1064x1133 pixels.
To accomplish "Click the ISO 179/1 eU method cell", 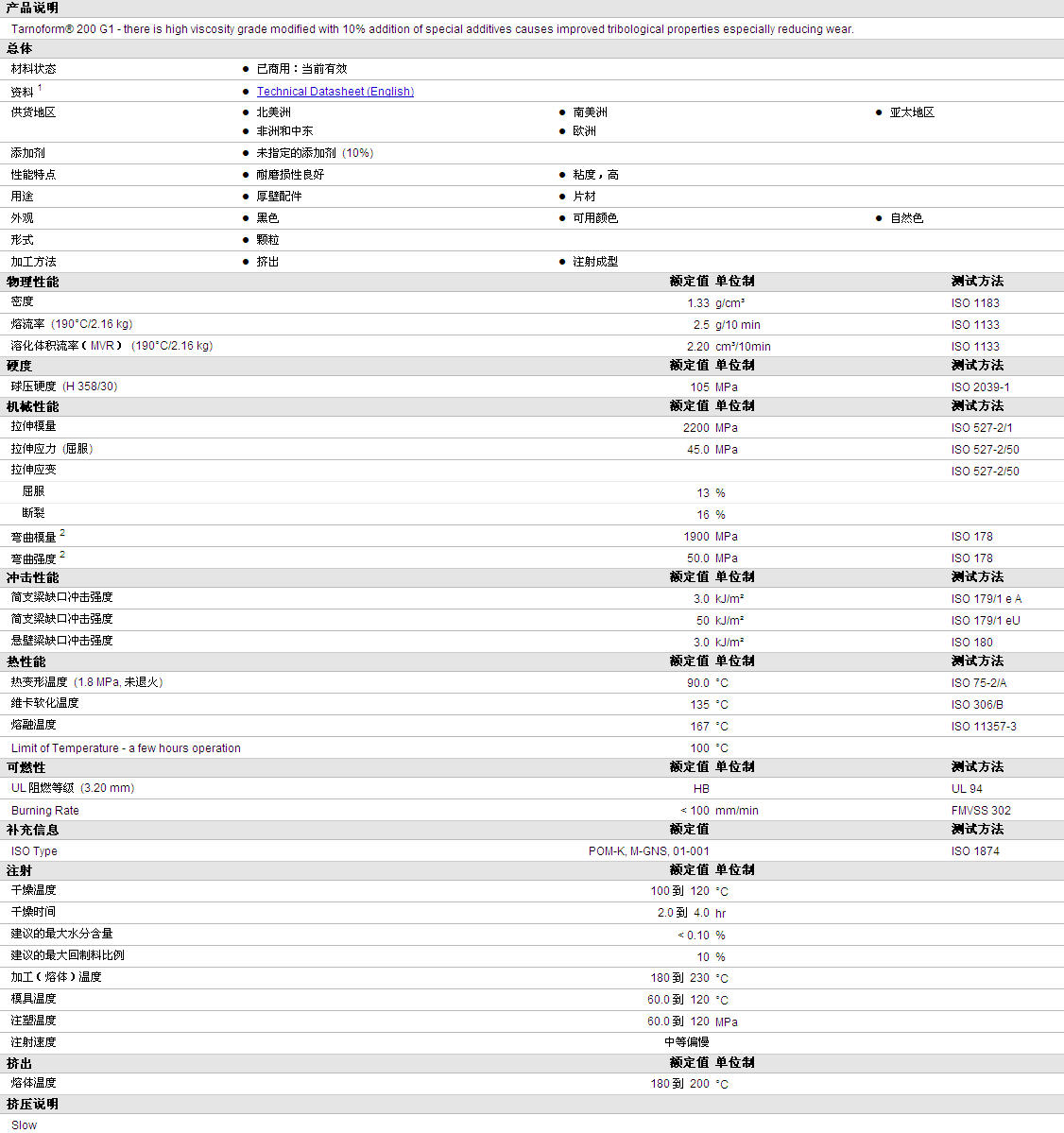I will tap(986, 620).
